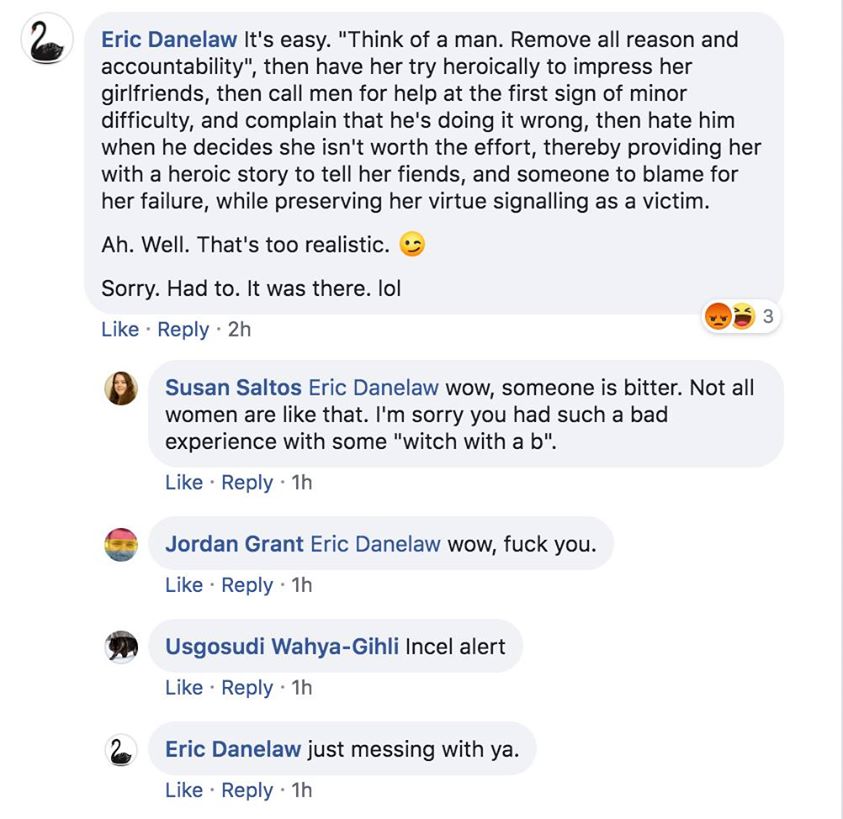Reply to Eric Danelaw's top comment
The width and height of the screenshot is (843, 819).
click(x=183, y=329)
